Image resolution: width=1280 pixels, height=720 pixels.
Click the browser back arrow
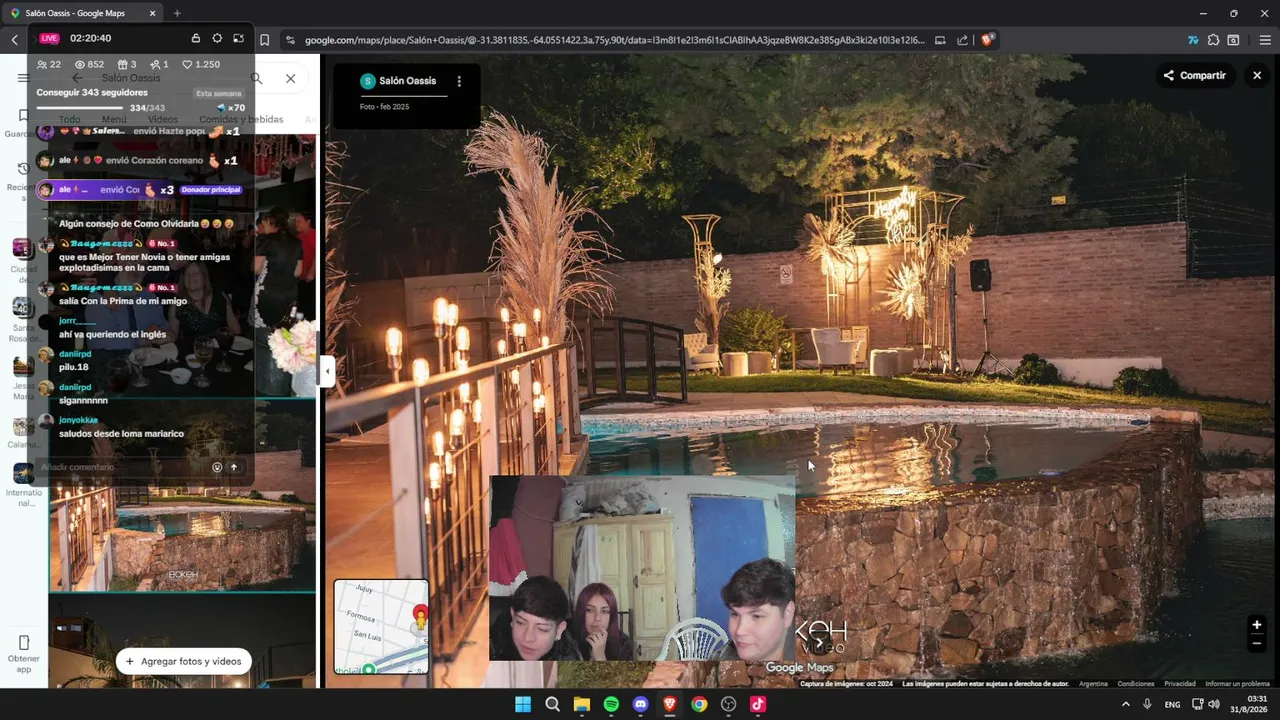14,40
